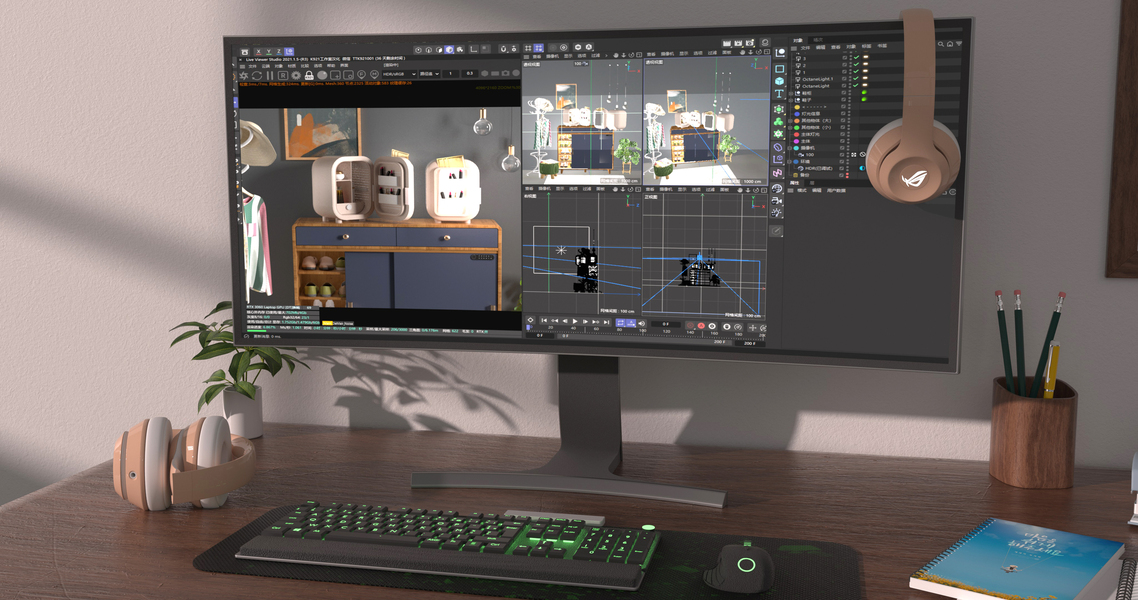Collapse the cyan-dot camera group
The height and width of the screenshot is (600, 1138).
(x=790, y=148)
